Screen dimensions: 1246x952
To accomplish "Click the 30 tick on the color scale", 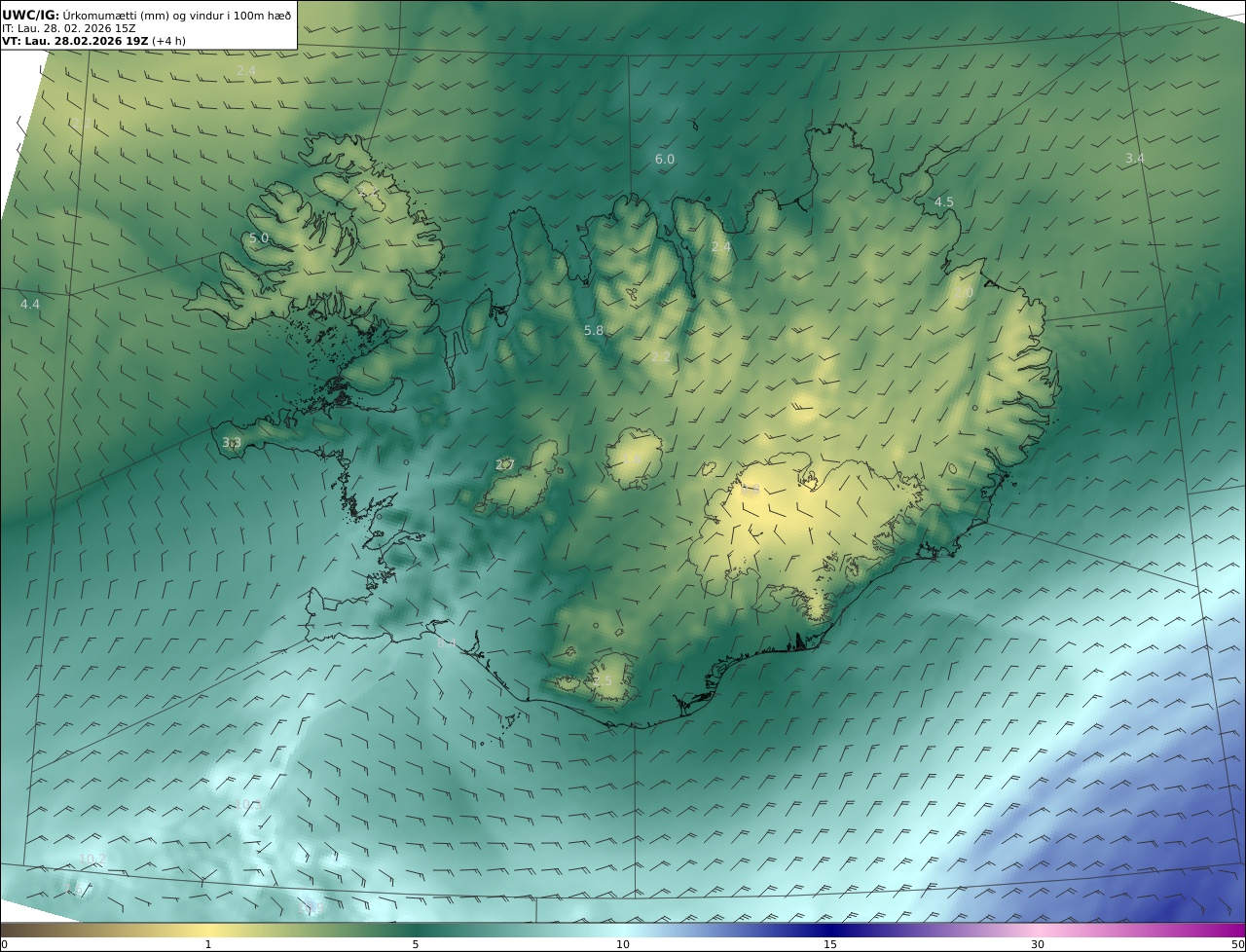I will click(x=1038, y=944).
